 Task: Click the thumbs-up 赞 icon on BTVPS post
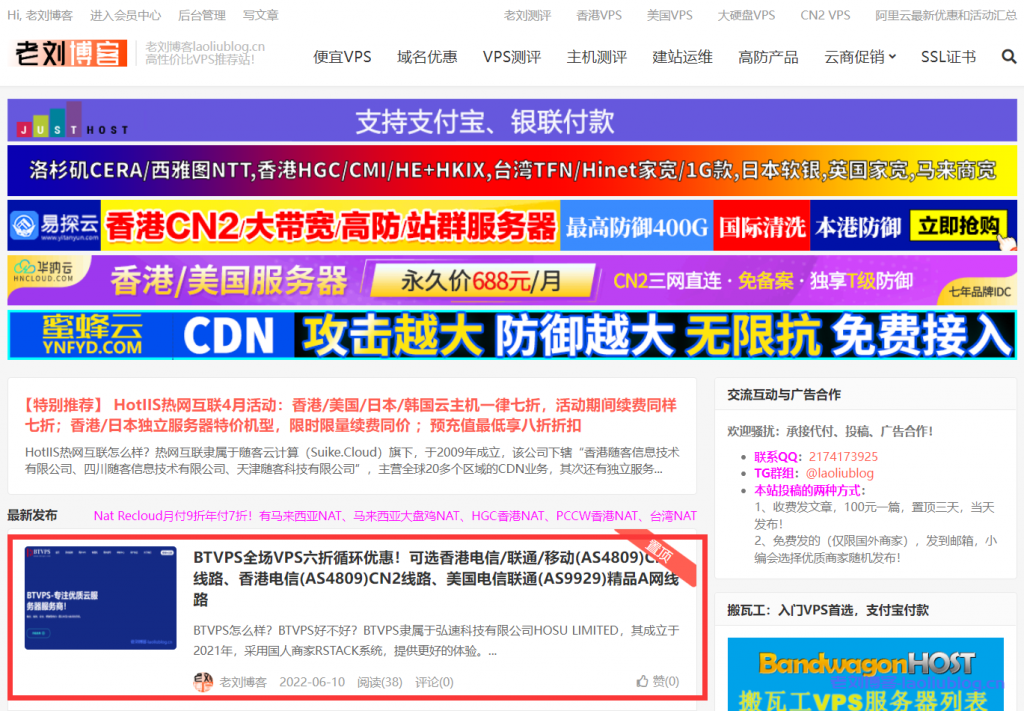tap(643, 682)
